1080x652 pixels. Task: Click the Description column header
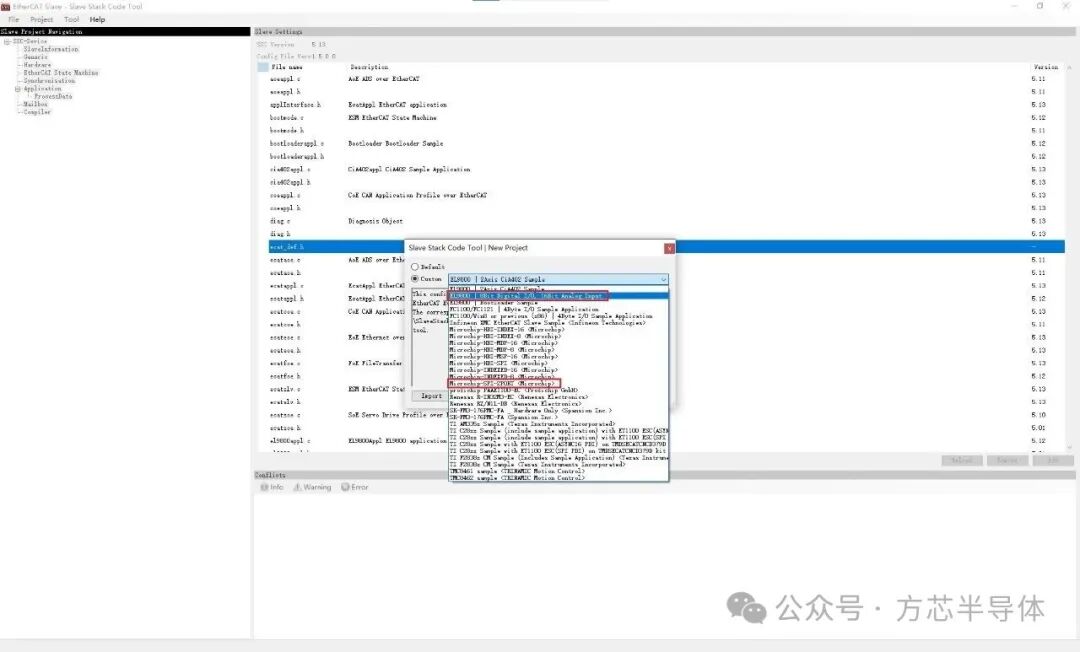[x=369, y=67]
